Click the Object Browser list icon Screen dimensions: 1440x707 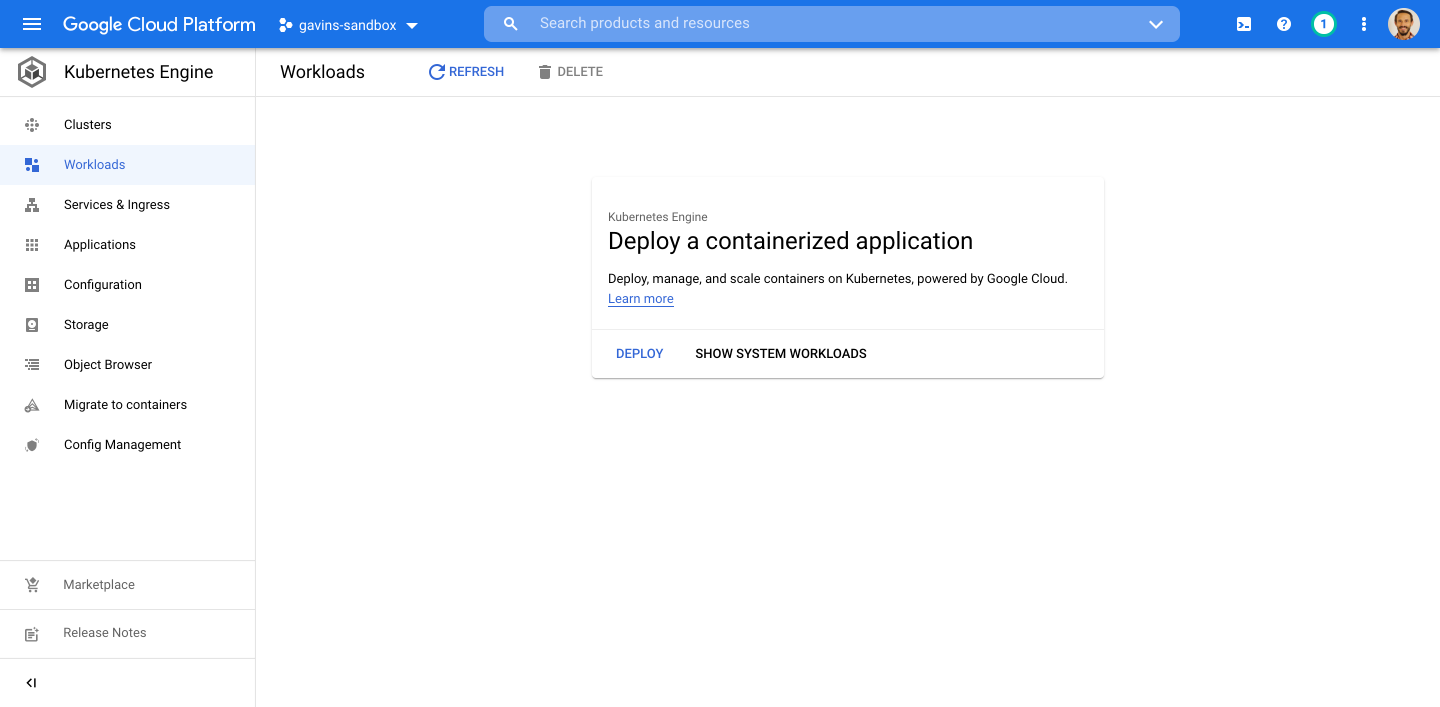coord(32,365)
